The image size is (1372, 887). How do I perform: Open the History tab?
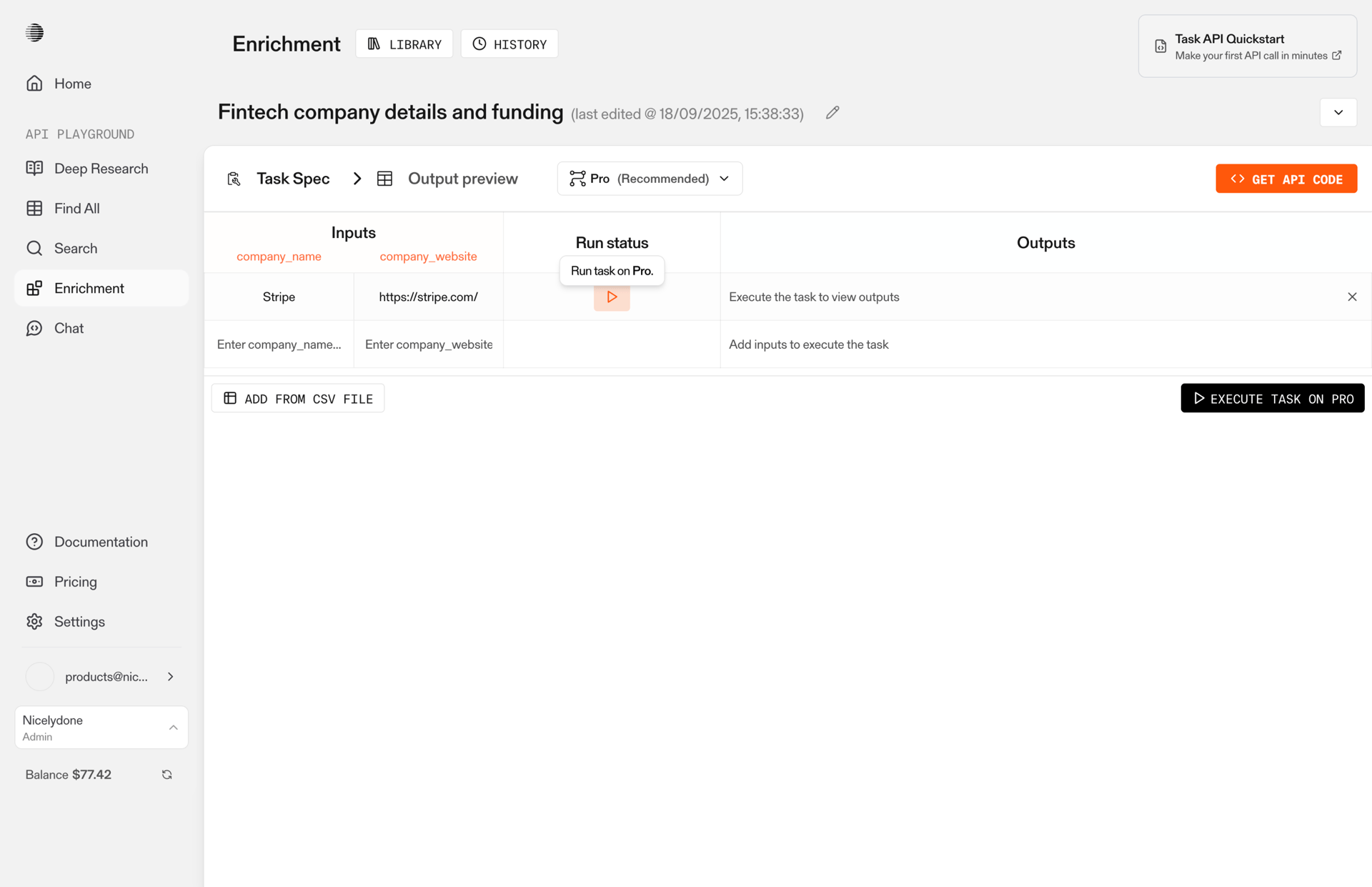click(x=509, y=44)
